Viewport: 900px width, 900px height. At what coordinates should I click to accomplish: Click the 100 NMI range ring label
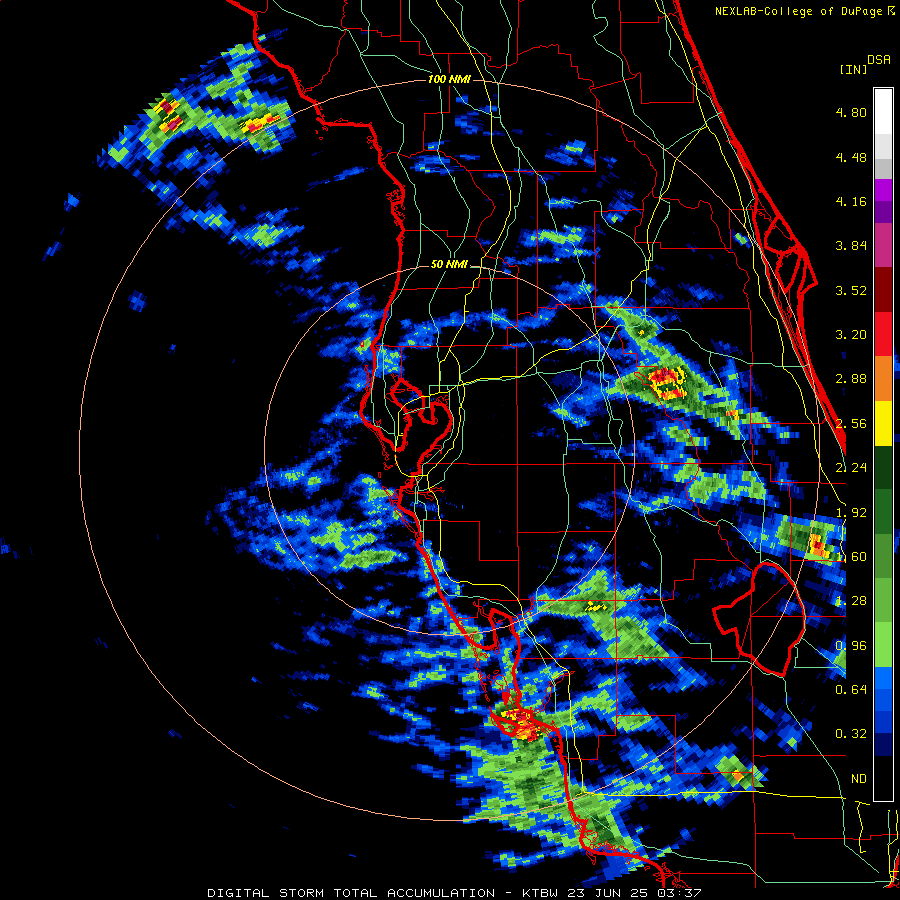449,79
